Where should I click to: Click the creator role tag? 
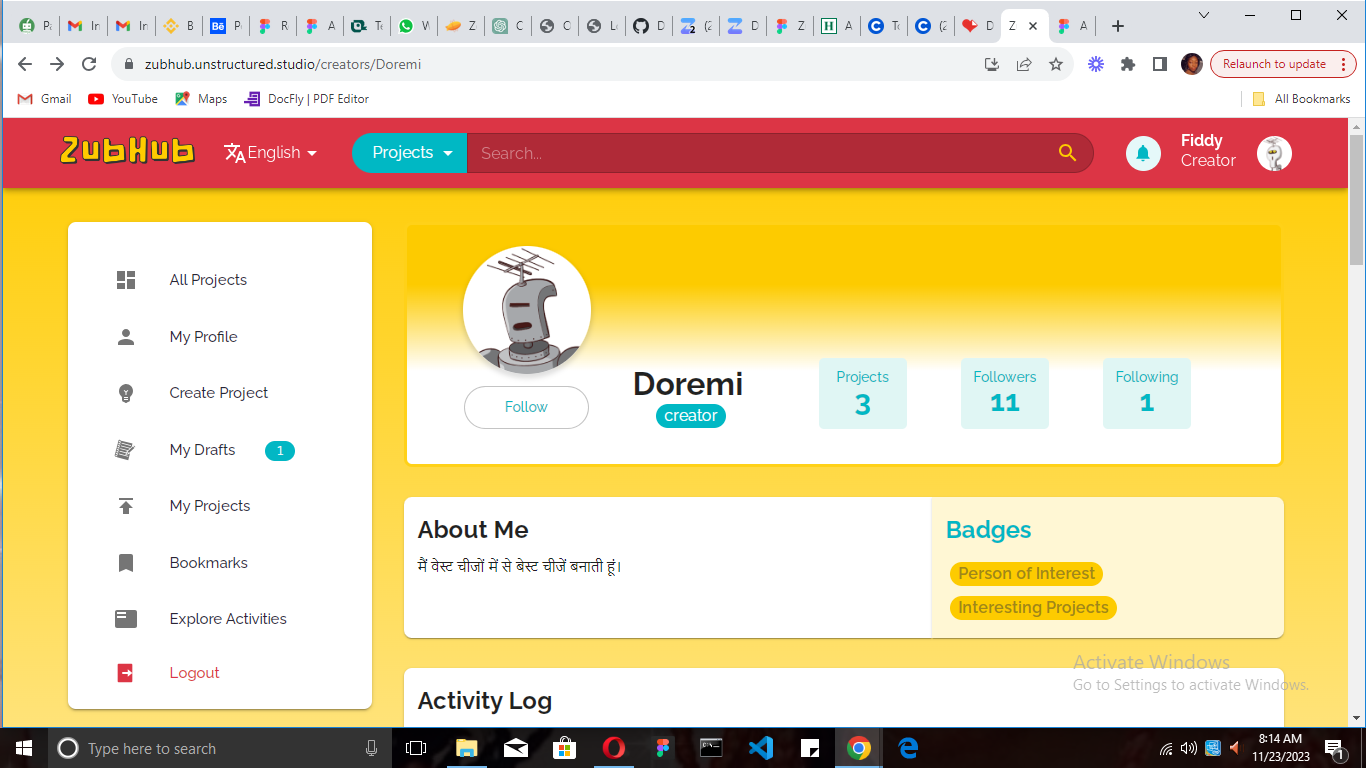[691, 416]
